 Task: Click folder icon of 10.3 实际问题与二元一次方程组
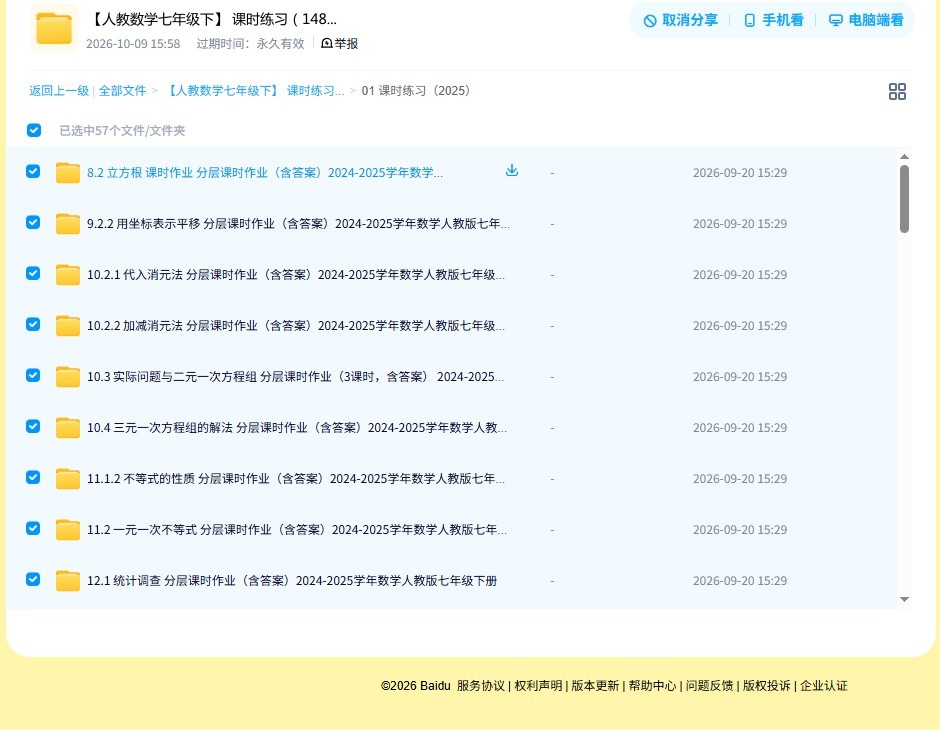pos(68,376)
